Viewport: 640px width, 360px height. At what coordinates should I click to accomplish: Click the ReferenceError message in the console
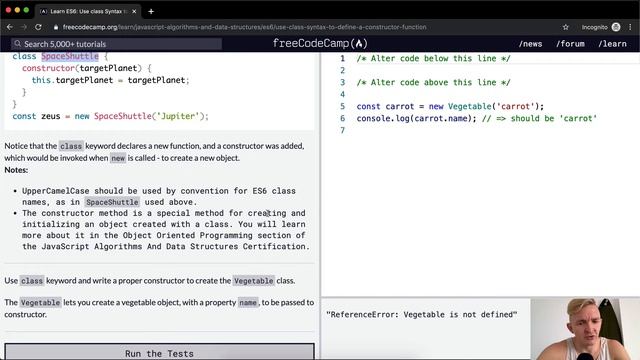tap(421, 314)
